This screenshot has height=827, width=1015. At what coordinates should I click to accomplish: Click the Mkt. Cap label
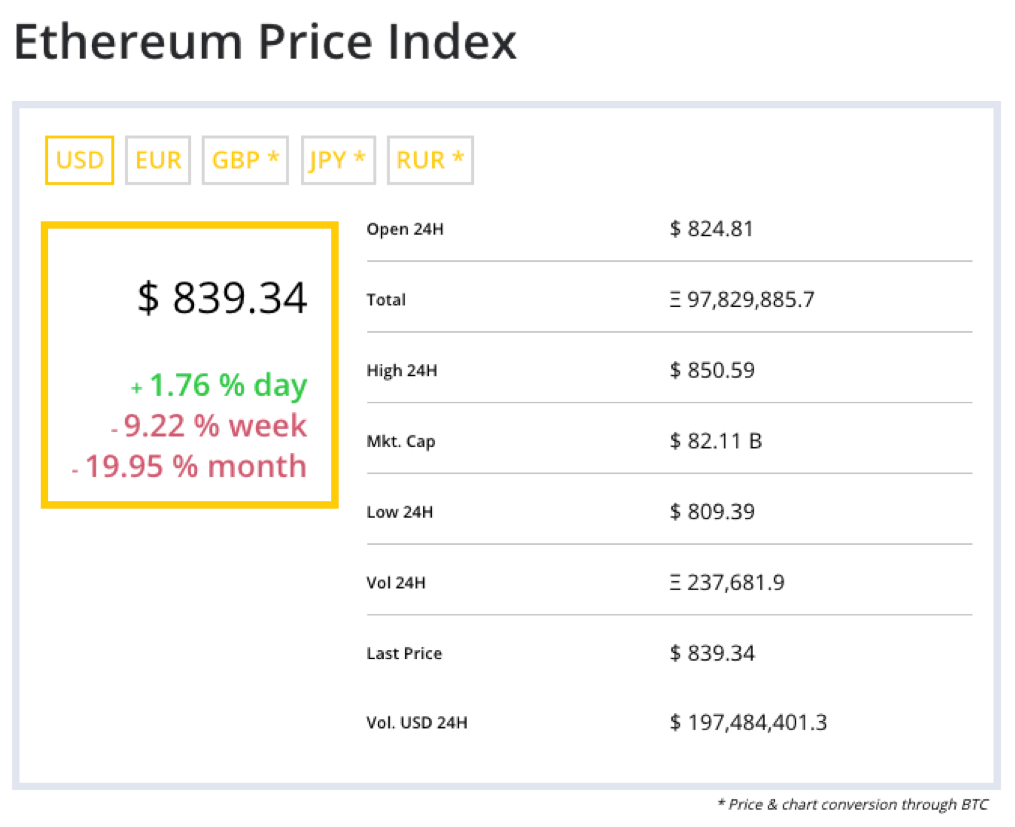401,441
